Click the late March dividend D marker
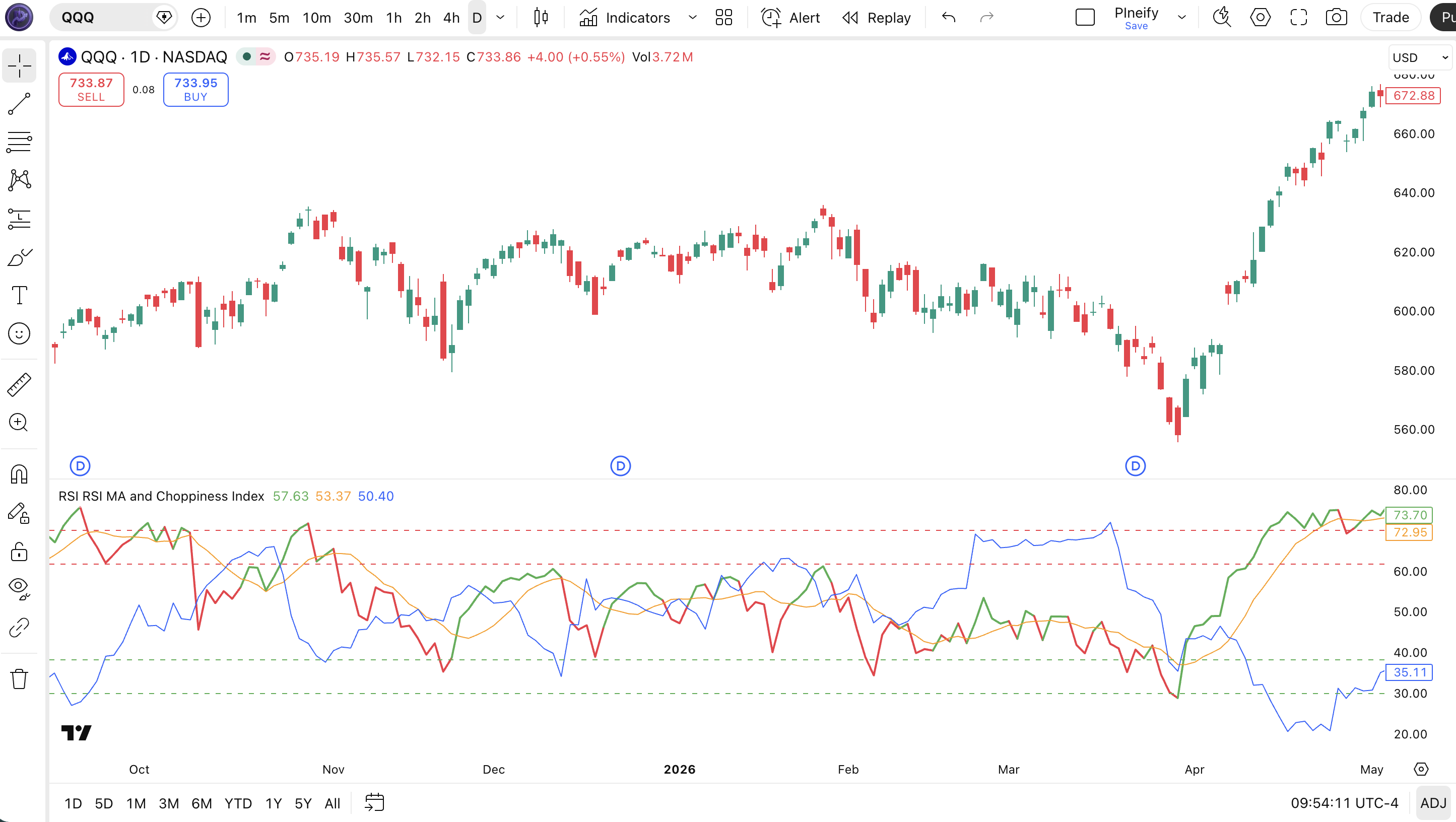The image size is (1456, 822). pyautogui.click(x=1136, y=466)
